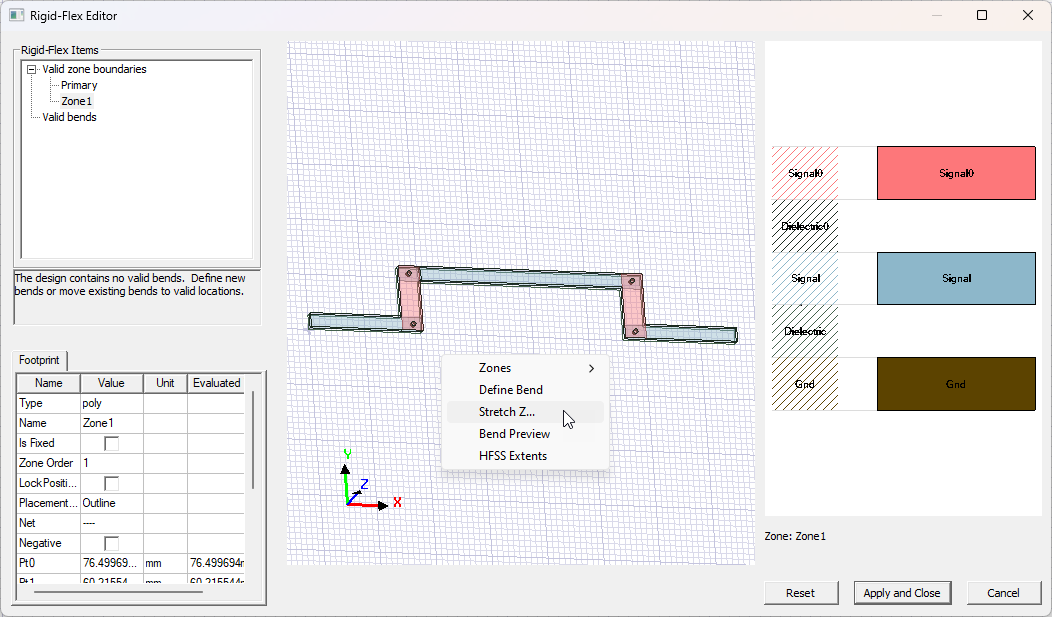Select the hatched Gnd layer pattern
1052x617 pixels.
point(805,384)
